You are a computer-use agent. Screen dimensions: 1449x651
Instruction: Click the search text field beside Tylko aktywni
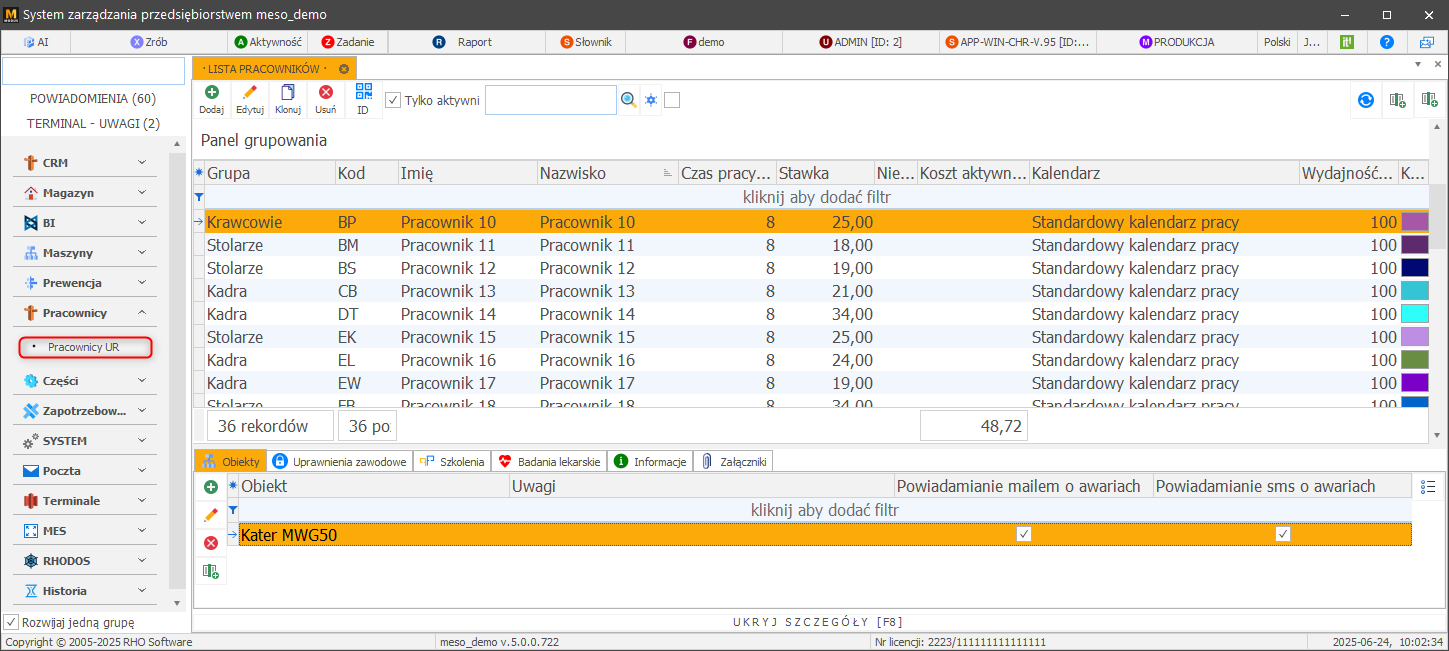pyautogui.click(x=550, y=100)
